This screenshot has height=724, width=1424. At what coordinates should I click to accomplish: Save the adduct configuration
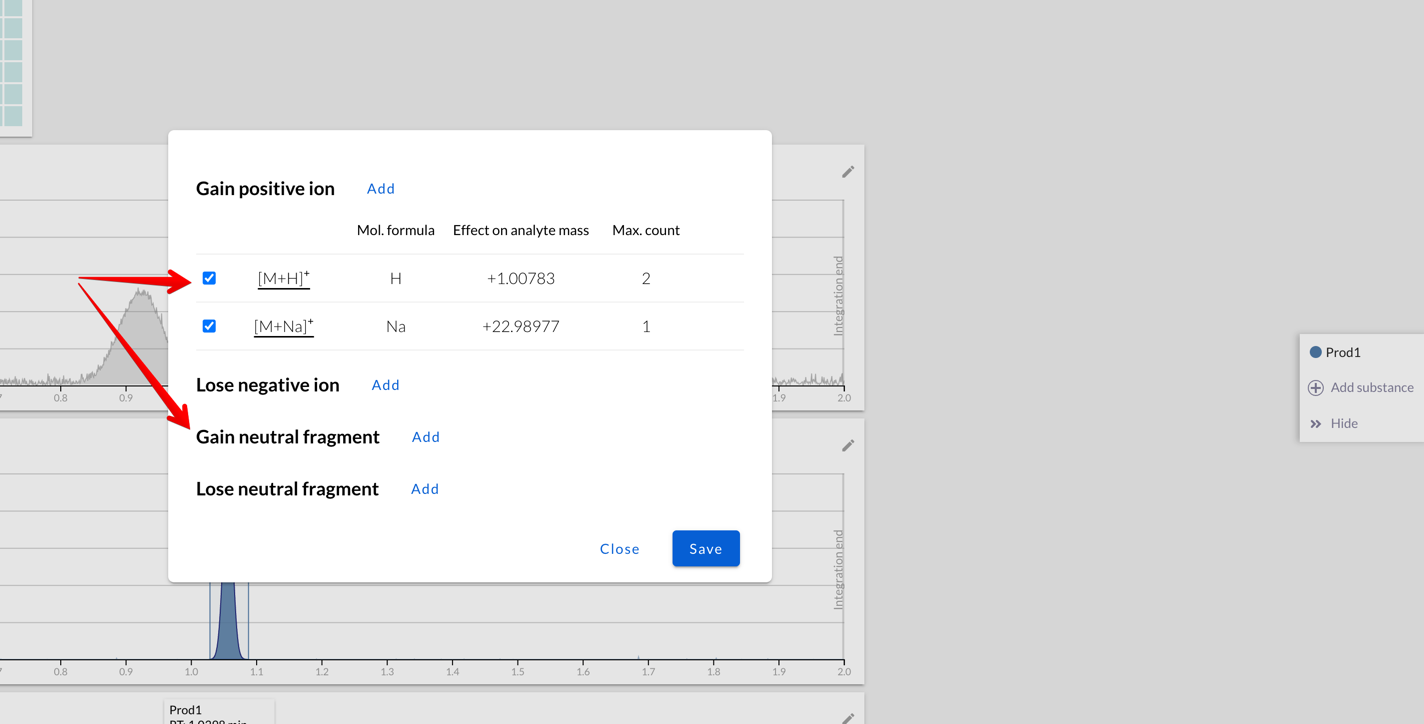[705, 548]
